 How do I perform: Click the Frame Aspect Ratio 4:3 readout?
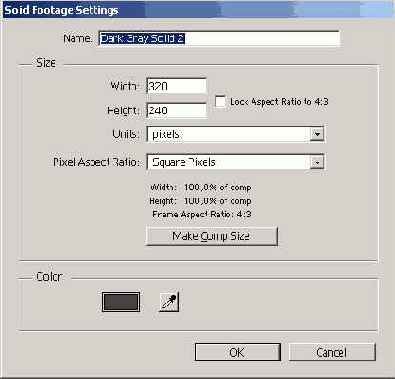pyautogui.click(x=201, y=214)
